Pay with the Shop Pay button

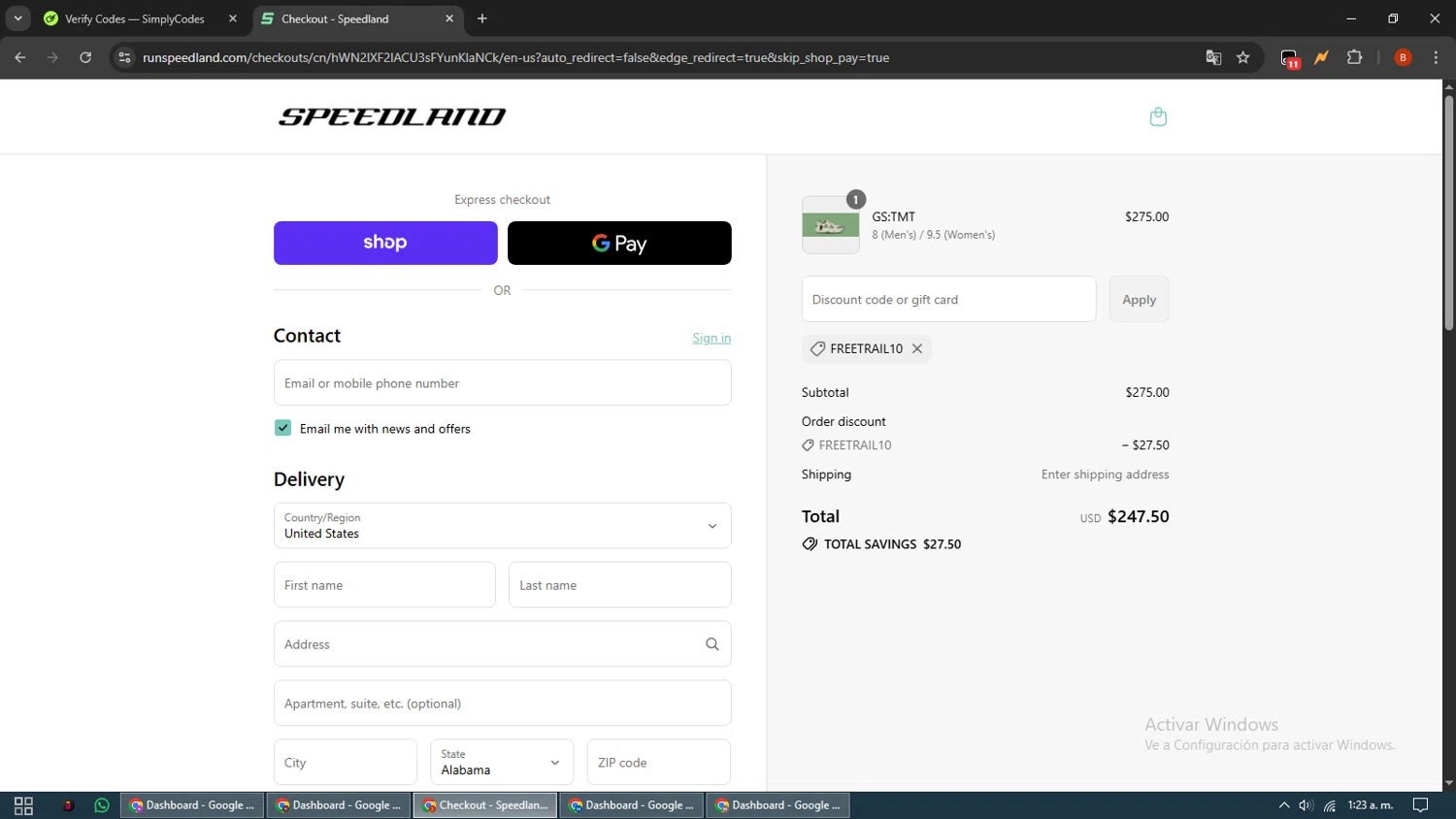pyautogui.click(x=385, y=243)
